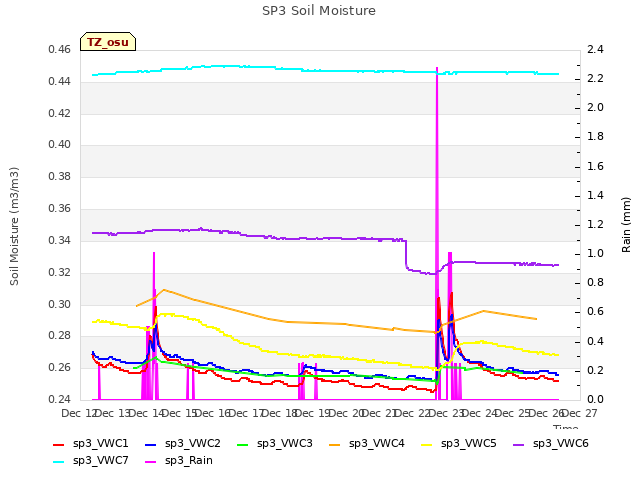This screenshot has width=640, height=480.
Task: Click the 0.46 left axis tick label
Action: [60, 50]
